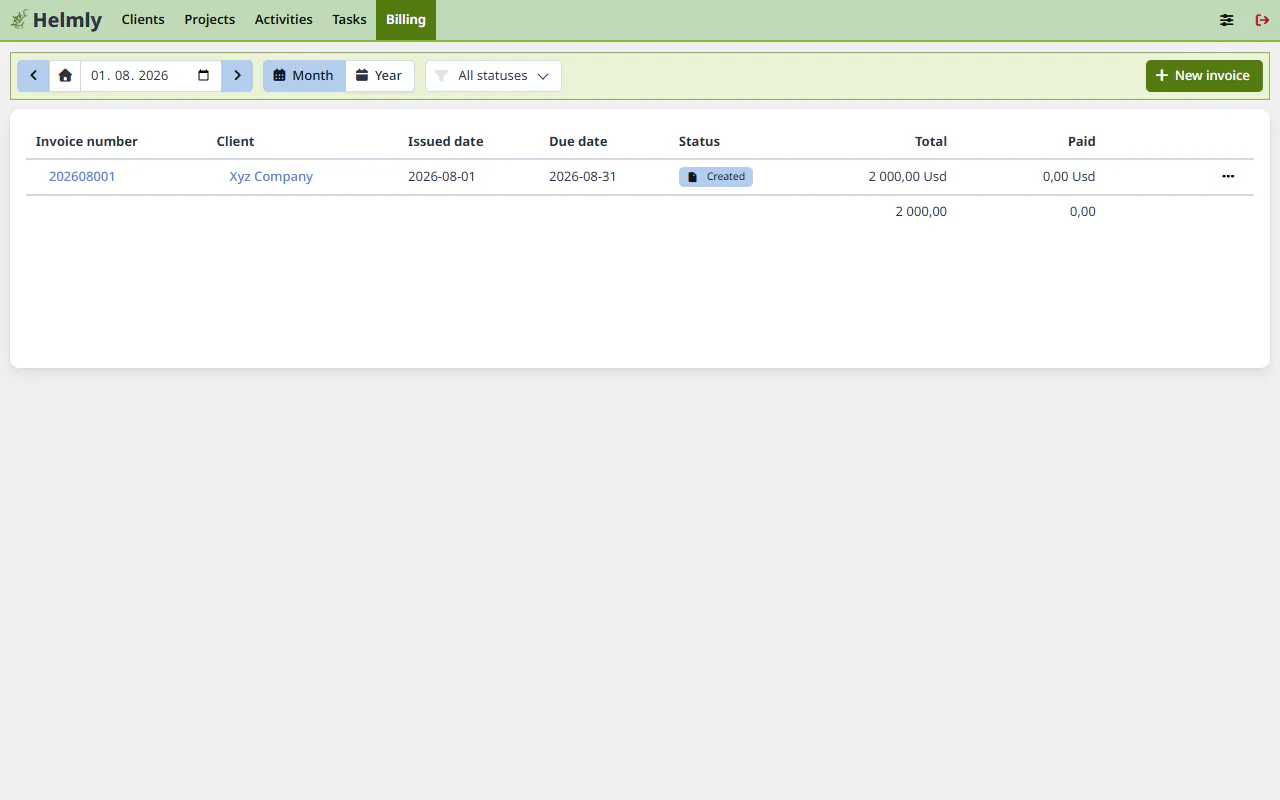Click the red logout icon
The height and width of the screenshot is (800, 1280).
coord(1262,20)
